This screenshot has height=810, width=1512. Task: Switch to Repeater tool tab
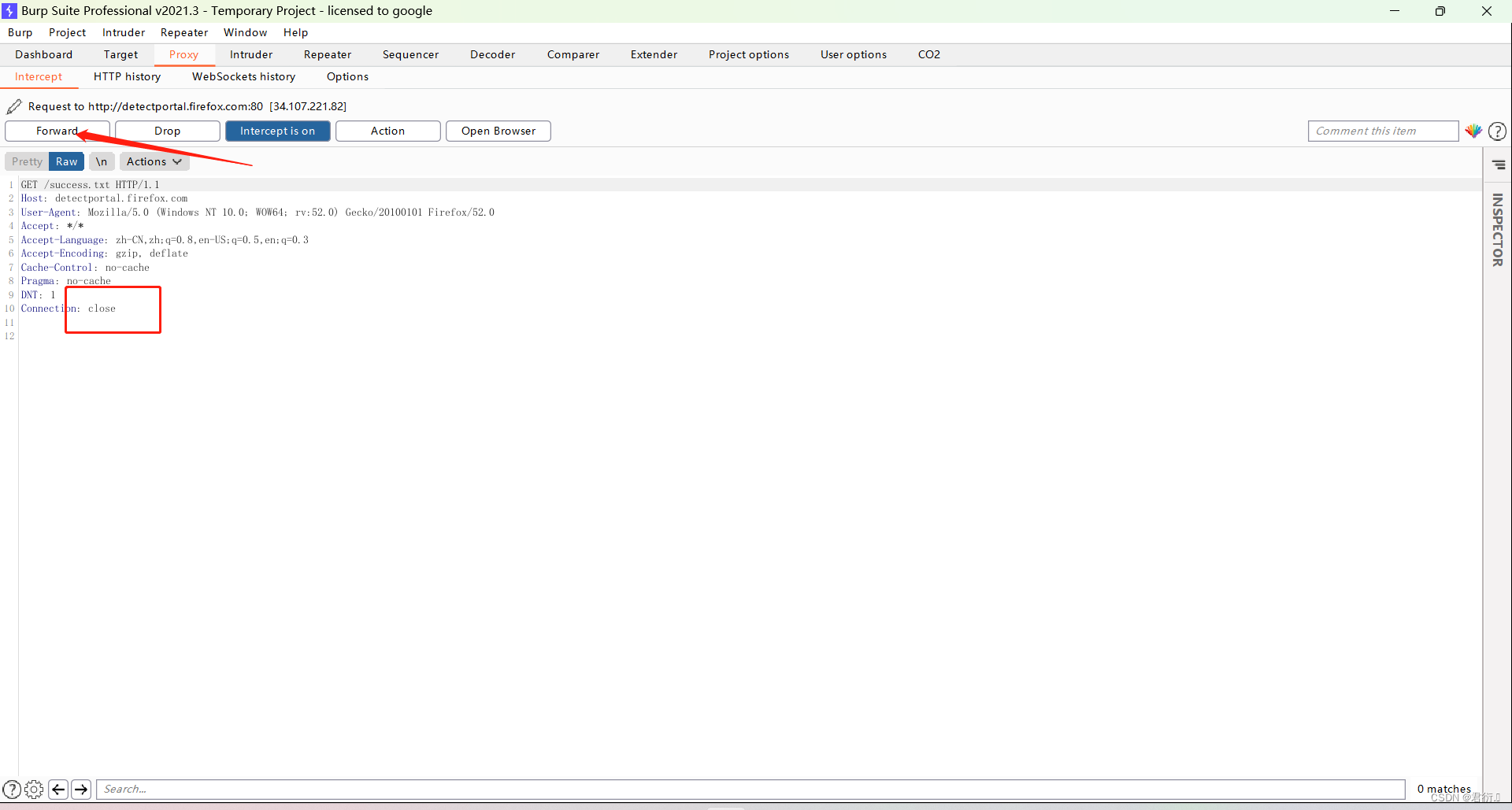(328, 54)
